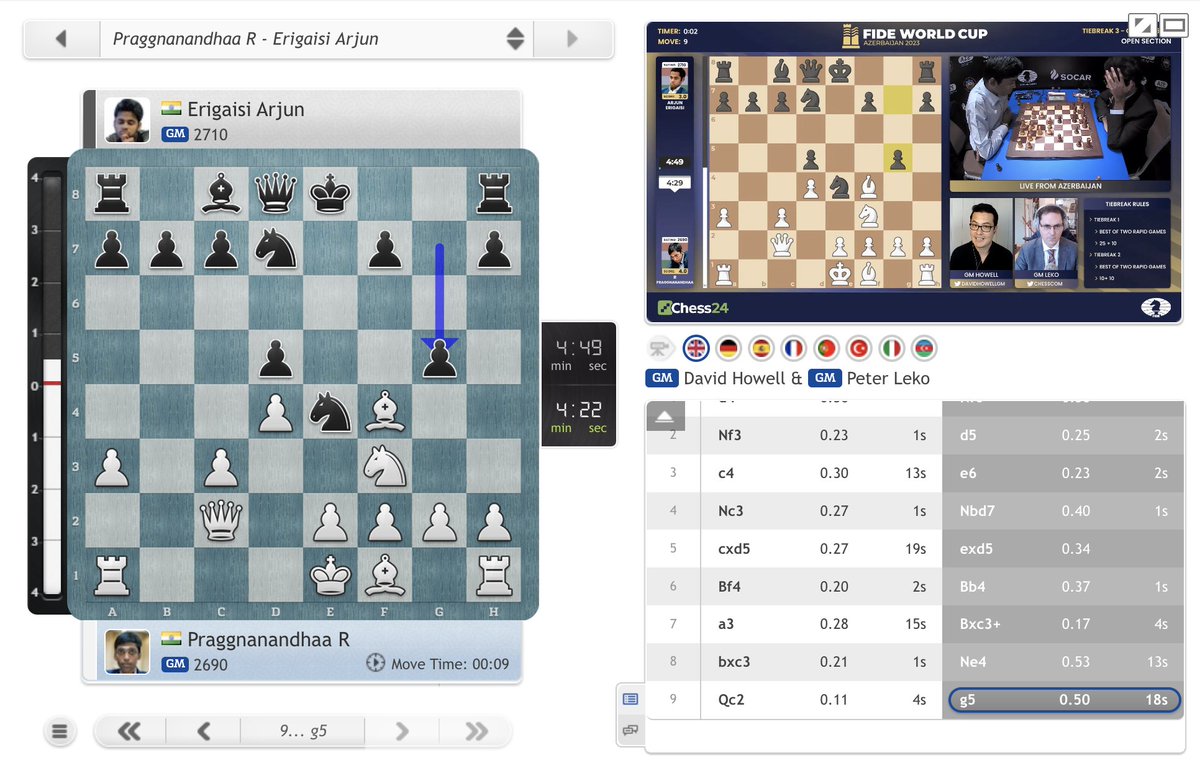The image size is (1200, 781).
Task: Switch to Turkish commentary flag
Action: point(859,349)
